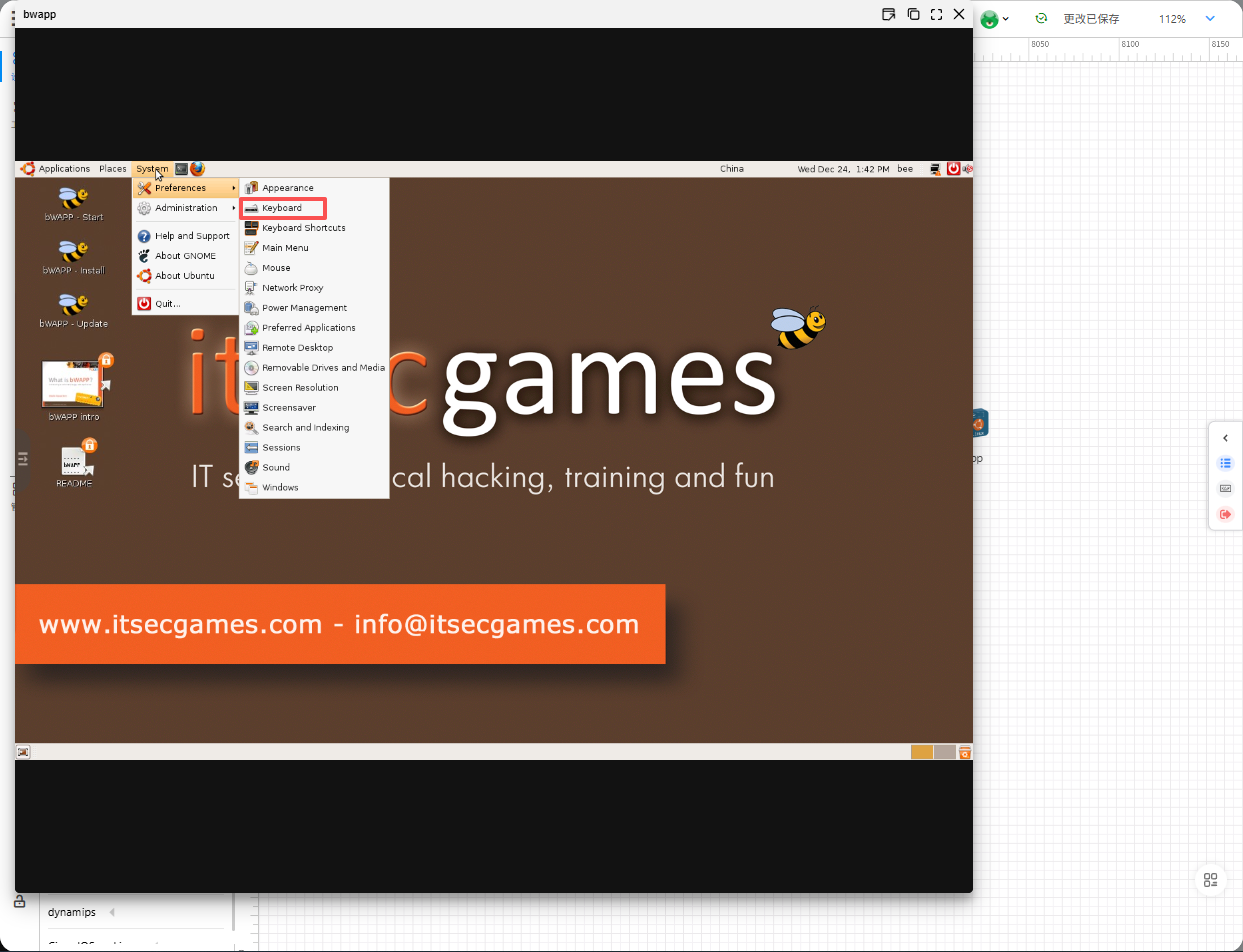Open Keyboard preferences
The width and height of the screenshot is (1243, 952).
coord(313,208)
